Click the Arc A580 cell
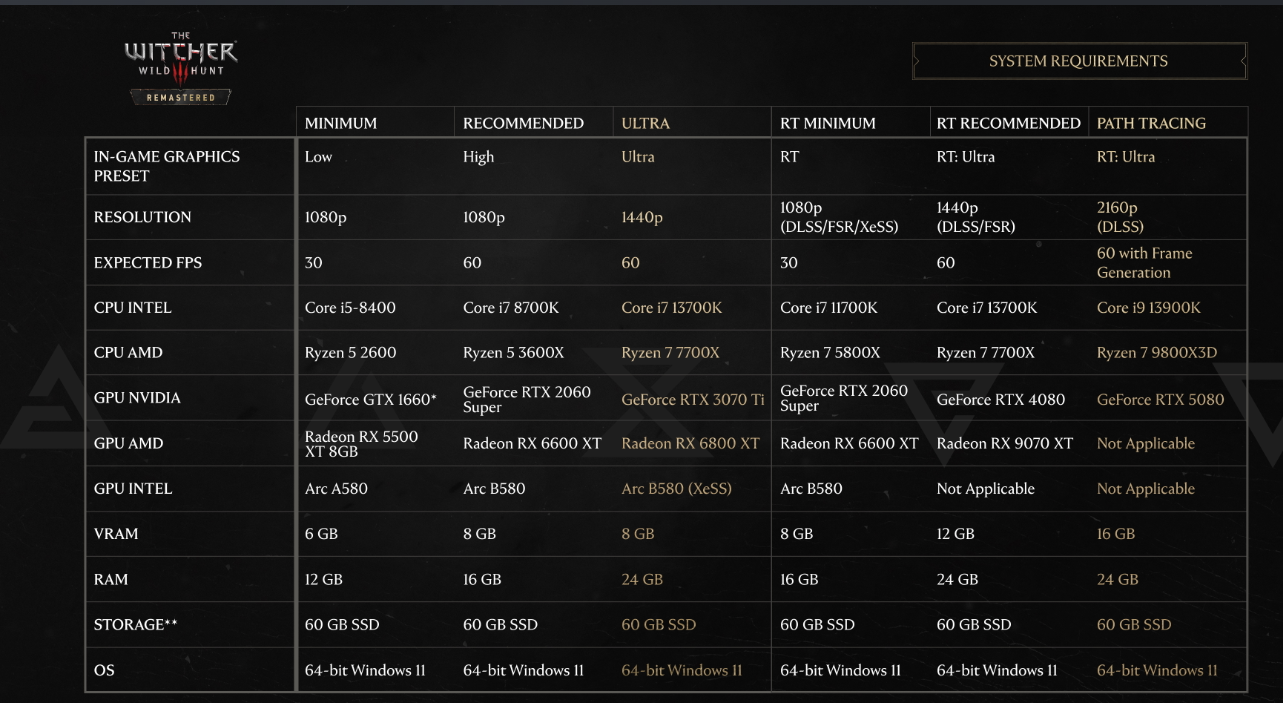1283x703 pixels. tap(336, 489)
